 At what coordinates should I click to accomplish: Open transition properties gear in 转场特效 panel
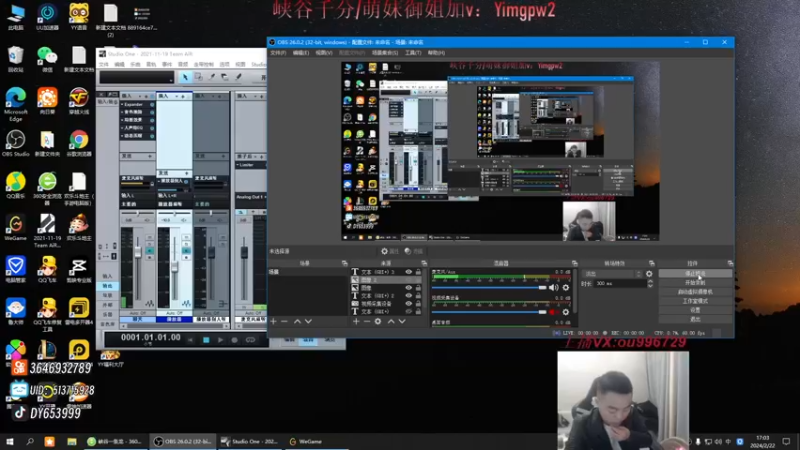[x=649, y=274]
